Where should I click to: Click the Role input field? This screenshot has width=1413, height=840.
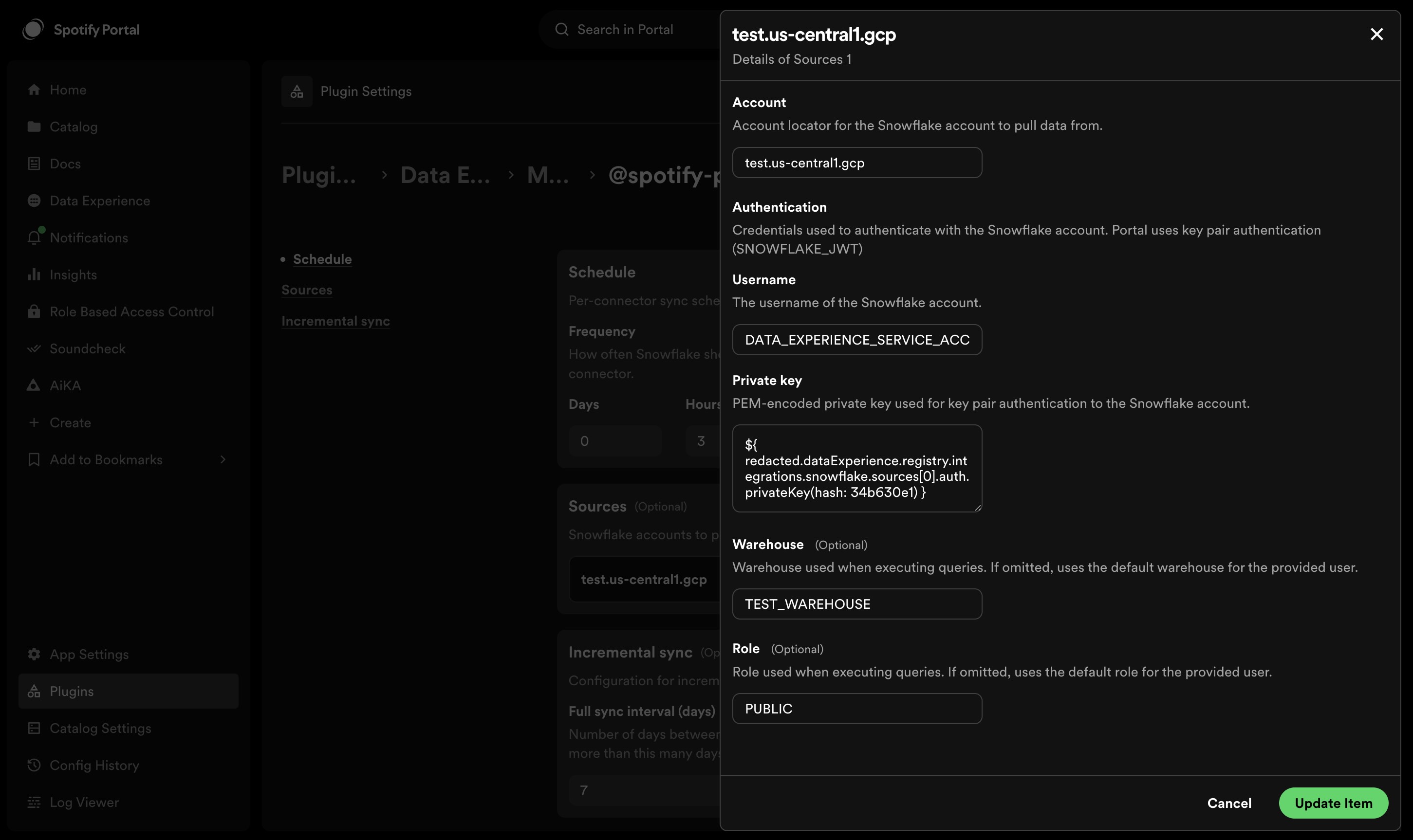coord(857,708)
